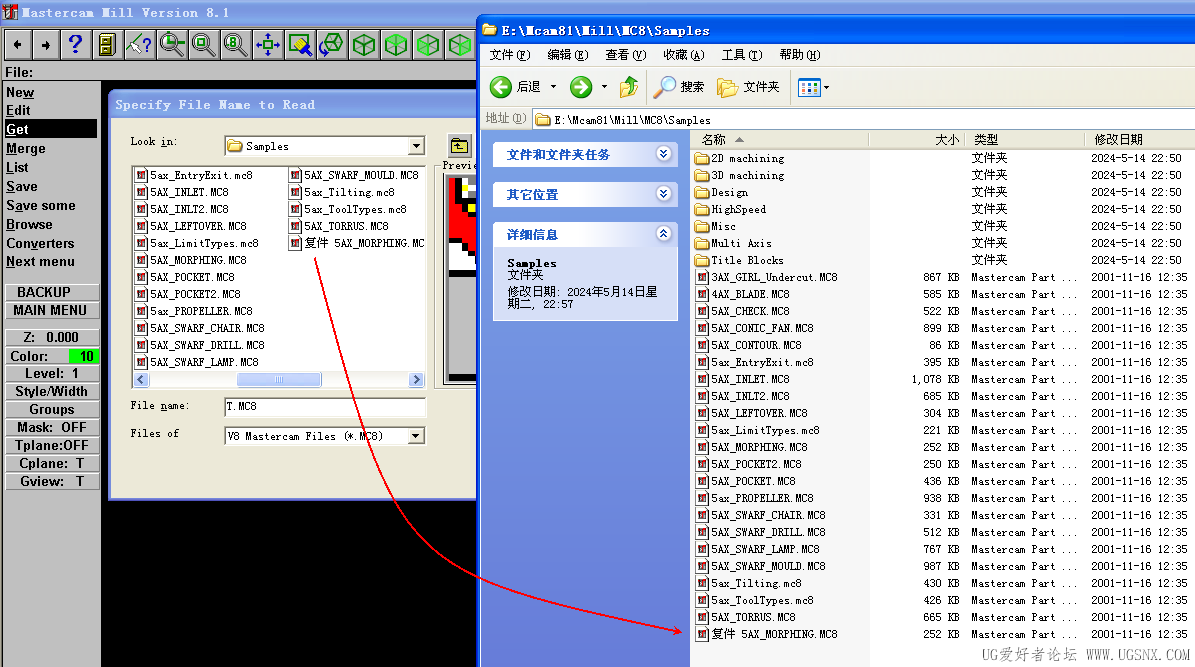Screen dimensions: 1195x667
Task: Go back in Explorer window
Action: pyautogui.click(x=515, y=87)
